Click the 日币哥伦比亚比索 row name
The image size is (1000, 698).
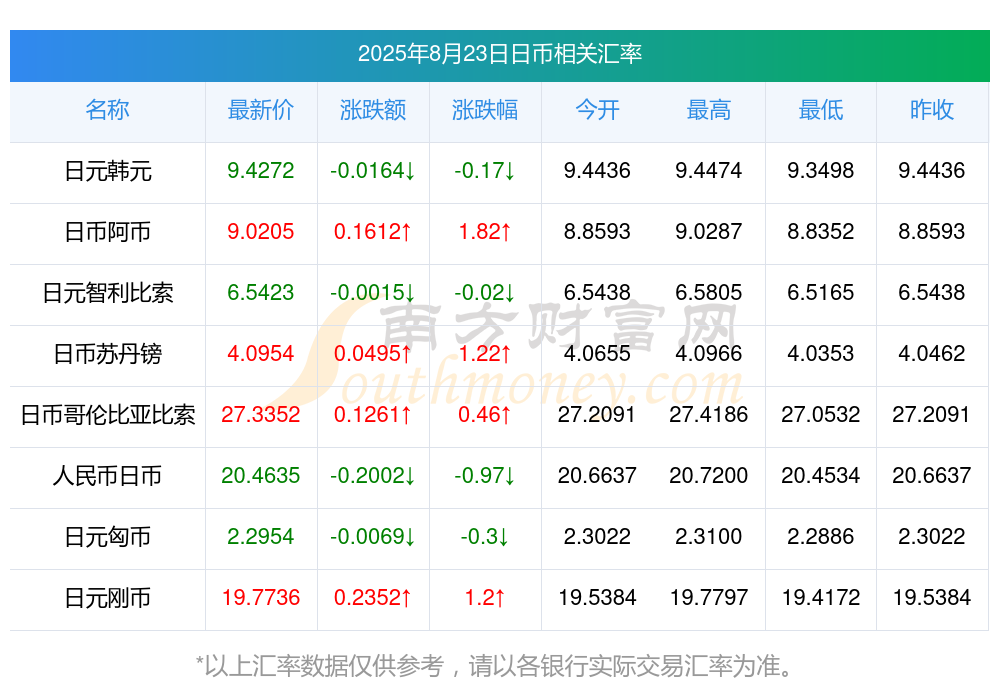coord(108,415)
